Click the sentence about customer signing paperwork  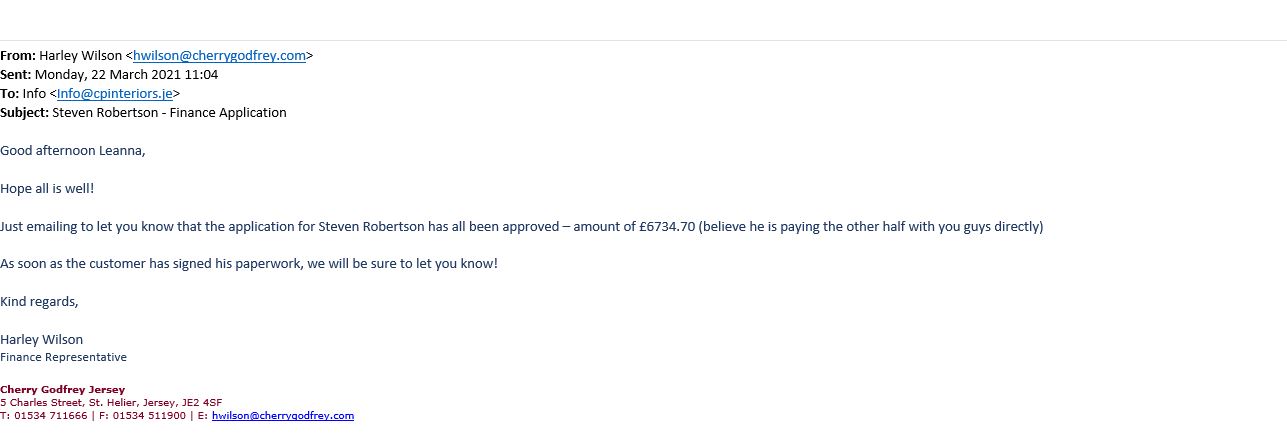click(x=248, y=264)
